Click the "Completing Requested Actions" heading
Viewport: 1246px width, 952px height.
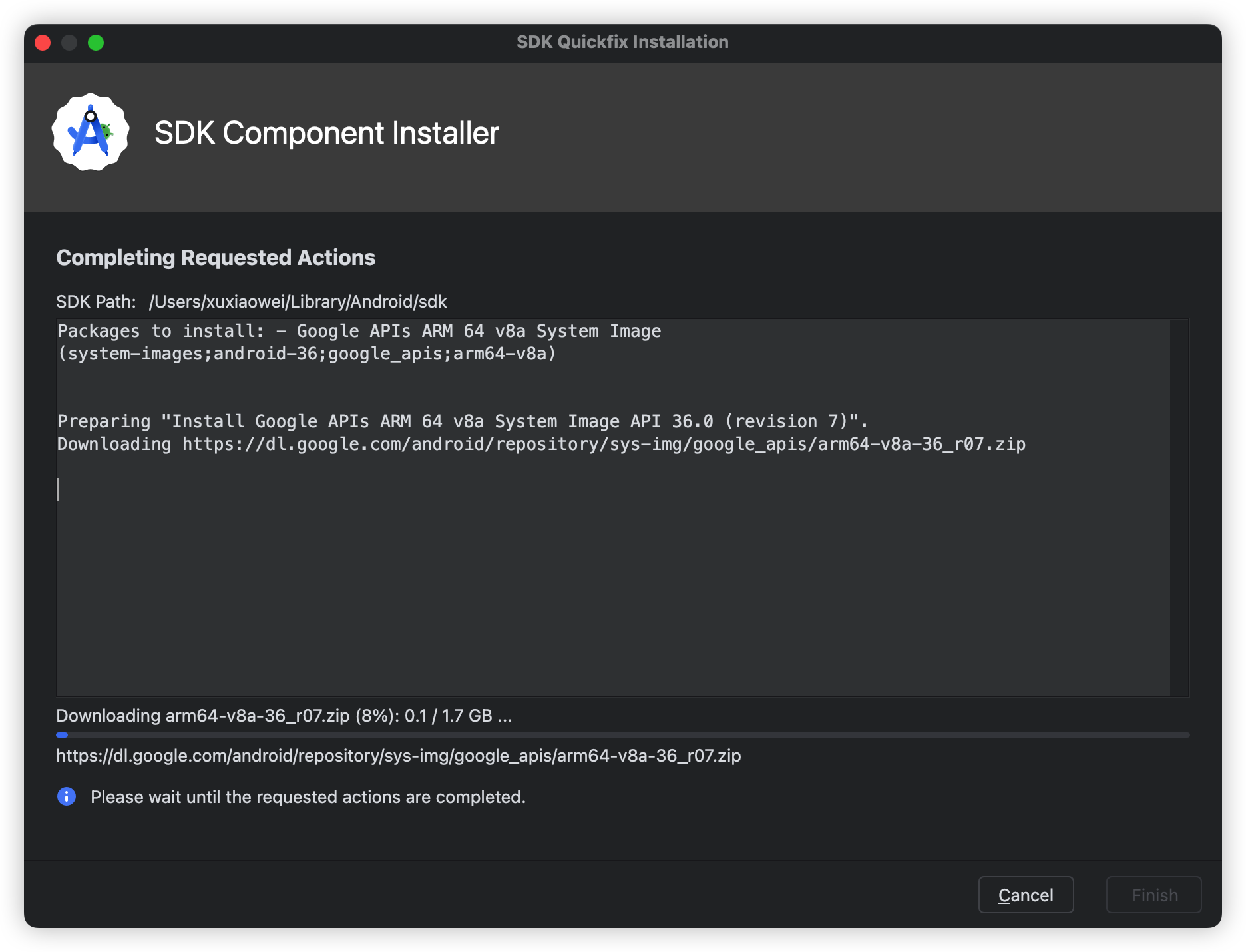pos(216,258)
